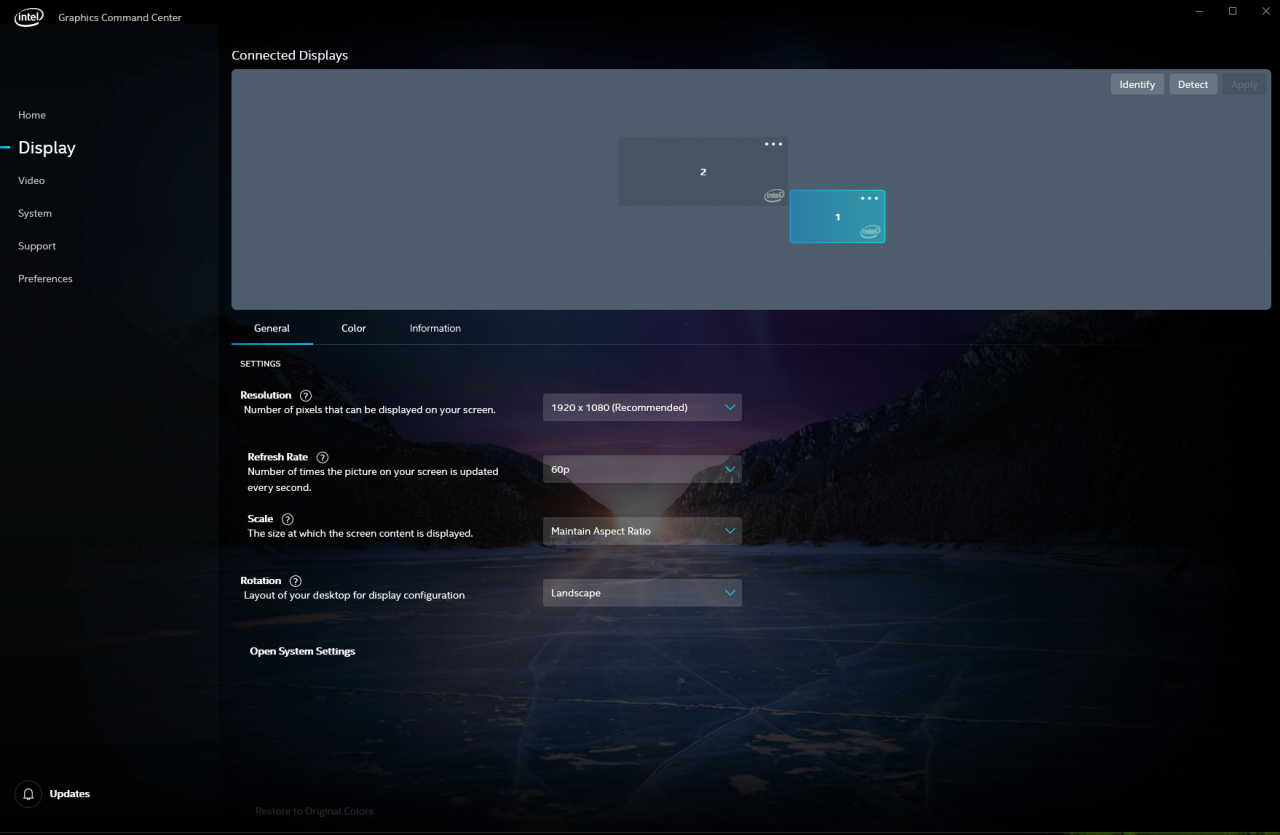
Task: Open Support in the sidebar
Action: tap(37, 246)
